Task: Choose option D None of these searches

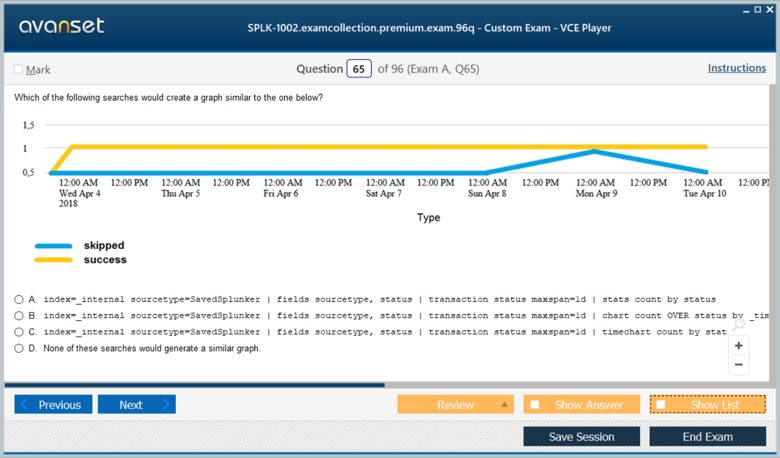Action: point(19,348)
